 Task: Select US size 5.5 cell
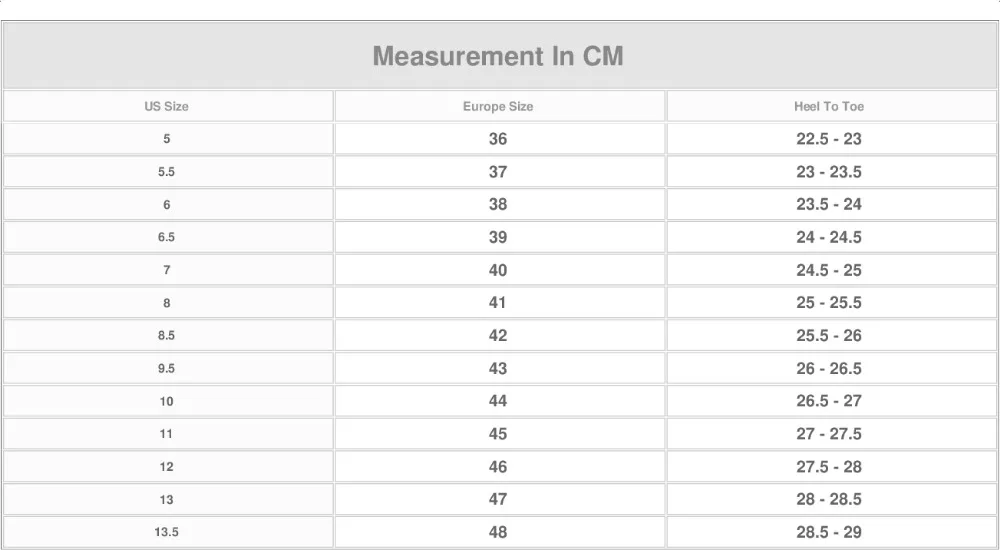point(167,172)
